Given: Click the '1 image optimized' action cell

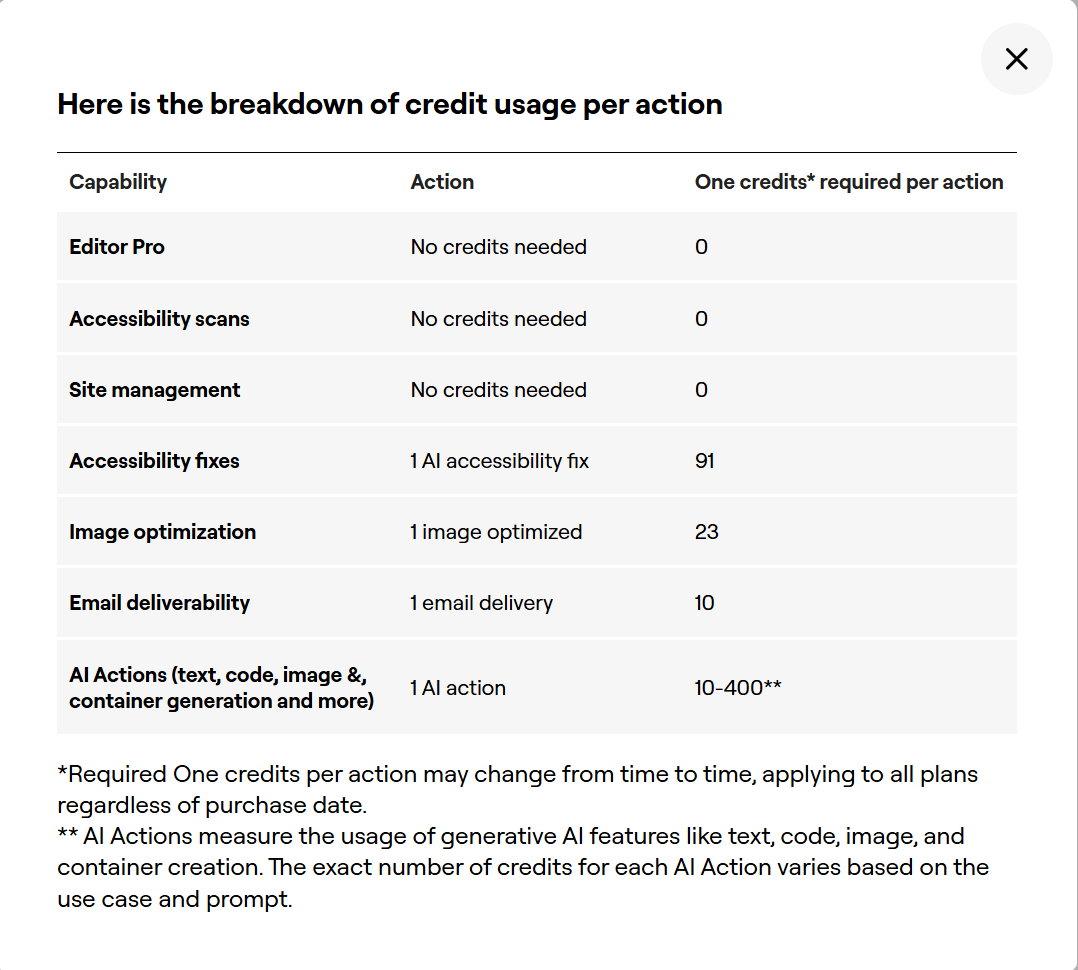Looking at the screenshot, I should coord(496,532).
